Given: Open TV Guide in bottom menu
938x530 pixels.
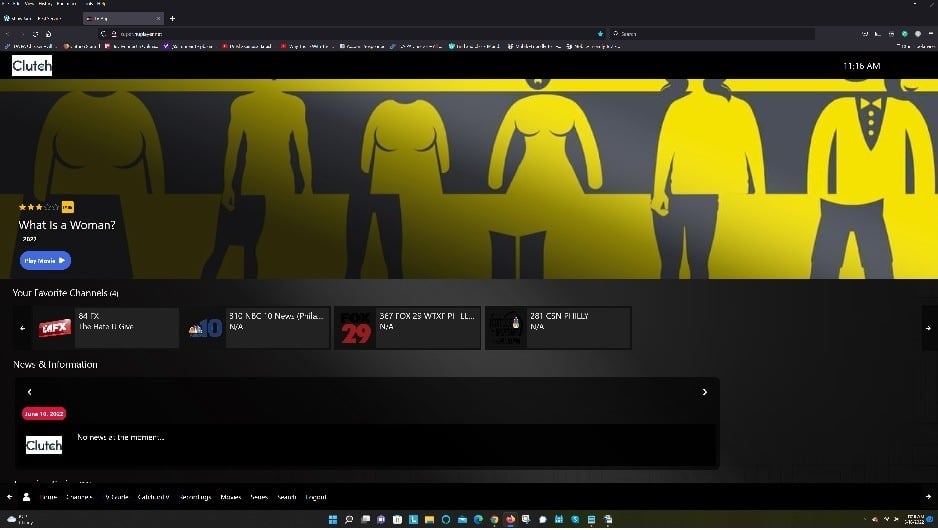Looking at the screenshot, I should (116, 497).
